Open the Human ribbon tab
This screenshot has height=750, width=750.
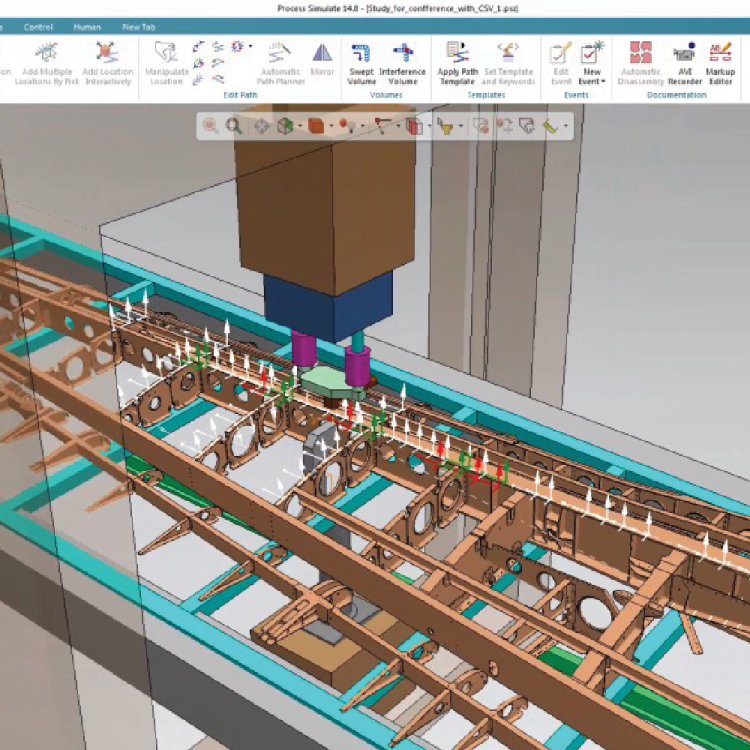(87, 27)
